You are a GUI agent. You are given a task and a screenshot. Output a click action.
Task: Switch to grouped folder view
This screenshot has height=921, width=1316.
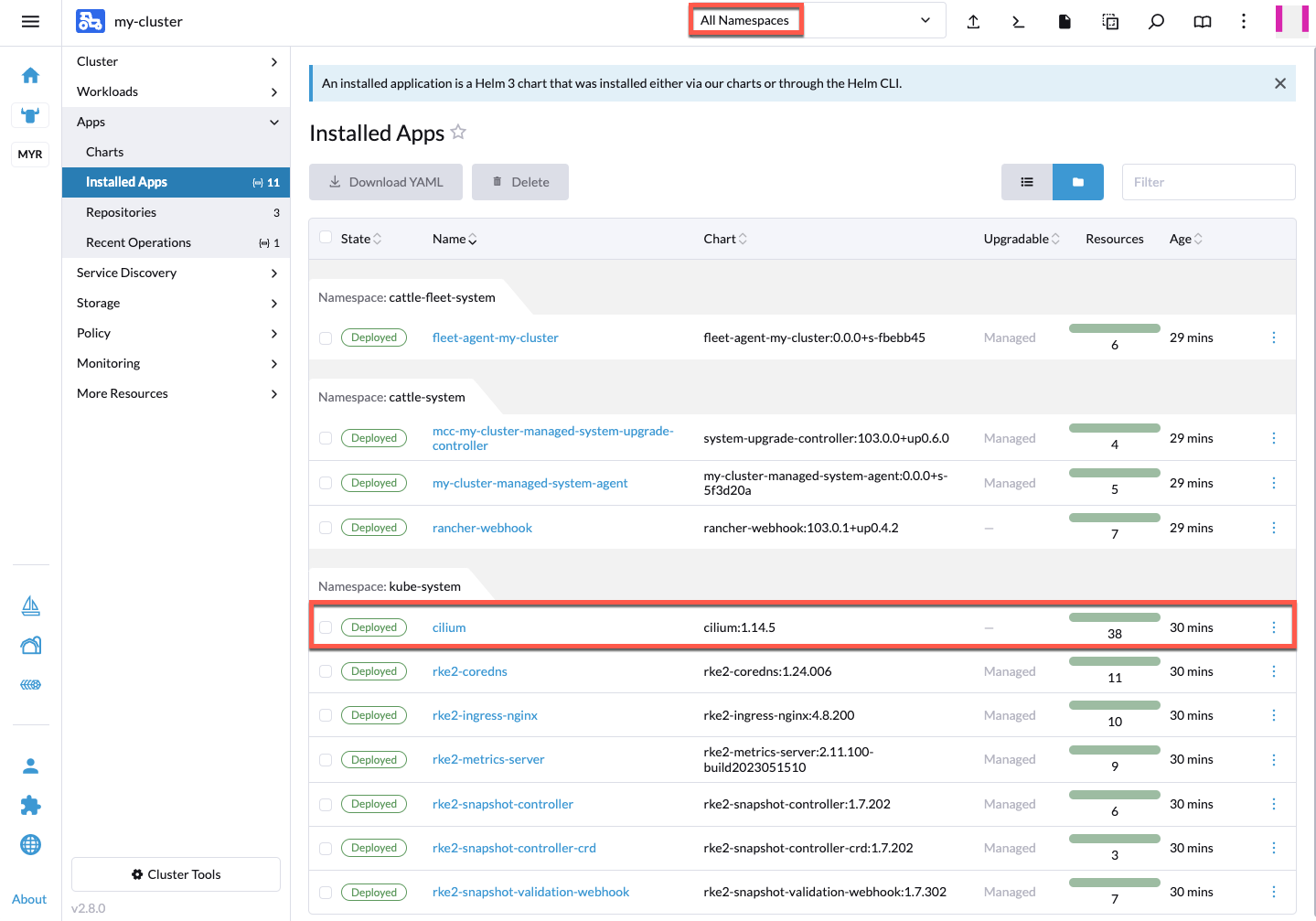click(1078, 182)
